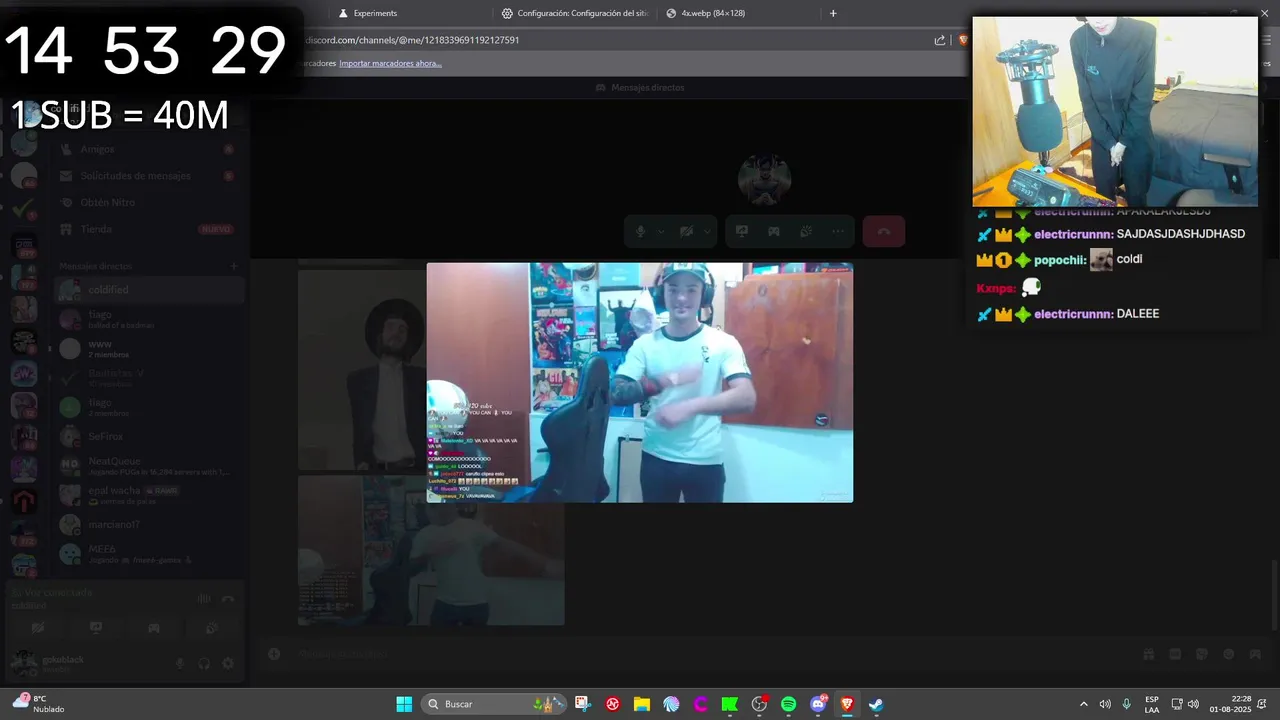
Task: Enlarge the focused stream in center of call
Action: click(640, 383)
